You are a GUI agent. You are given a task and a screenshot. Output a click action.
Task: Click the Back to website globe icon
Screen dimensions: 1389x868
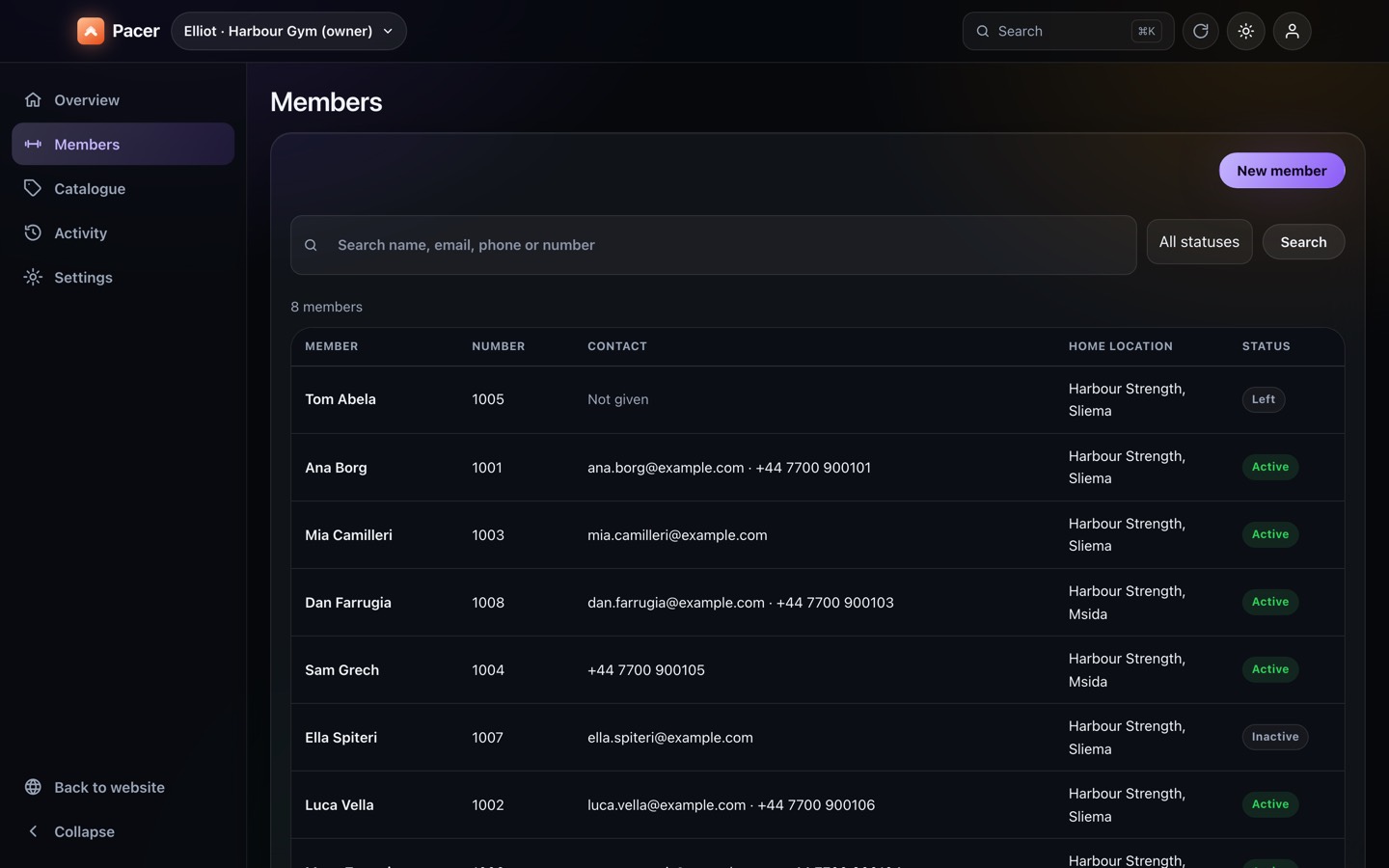click(33, 787)
